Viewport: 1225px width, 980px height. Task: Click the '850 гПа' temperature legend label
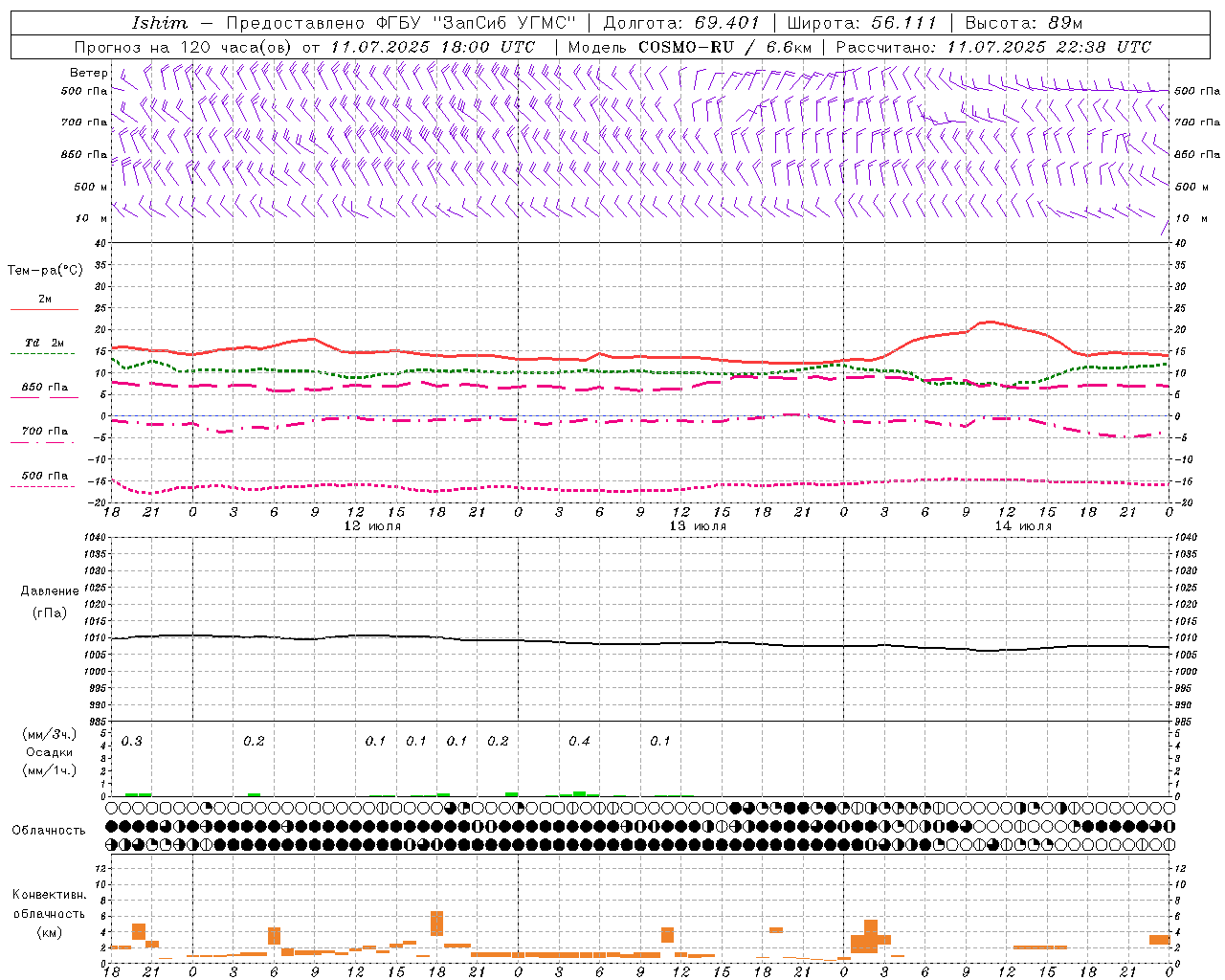pyautogui.click(x=45, y=387)
